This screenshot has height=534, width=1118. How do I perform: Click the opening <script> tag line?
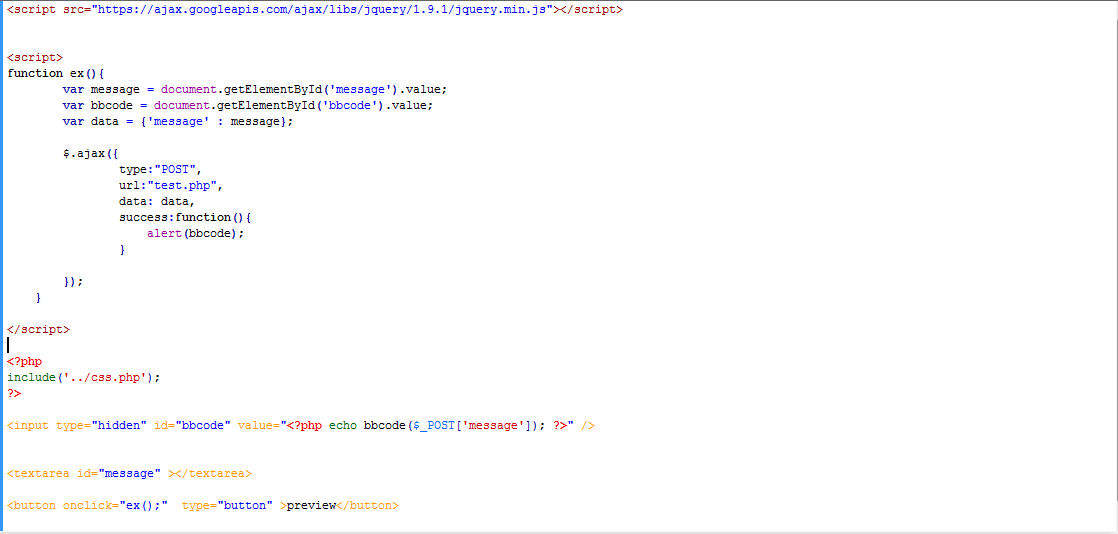[x=35, y=58]
